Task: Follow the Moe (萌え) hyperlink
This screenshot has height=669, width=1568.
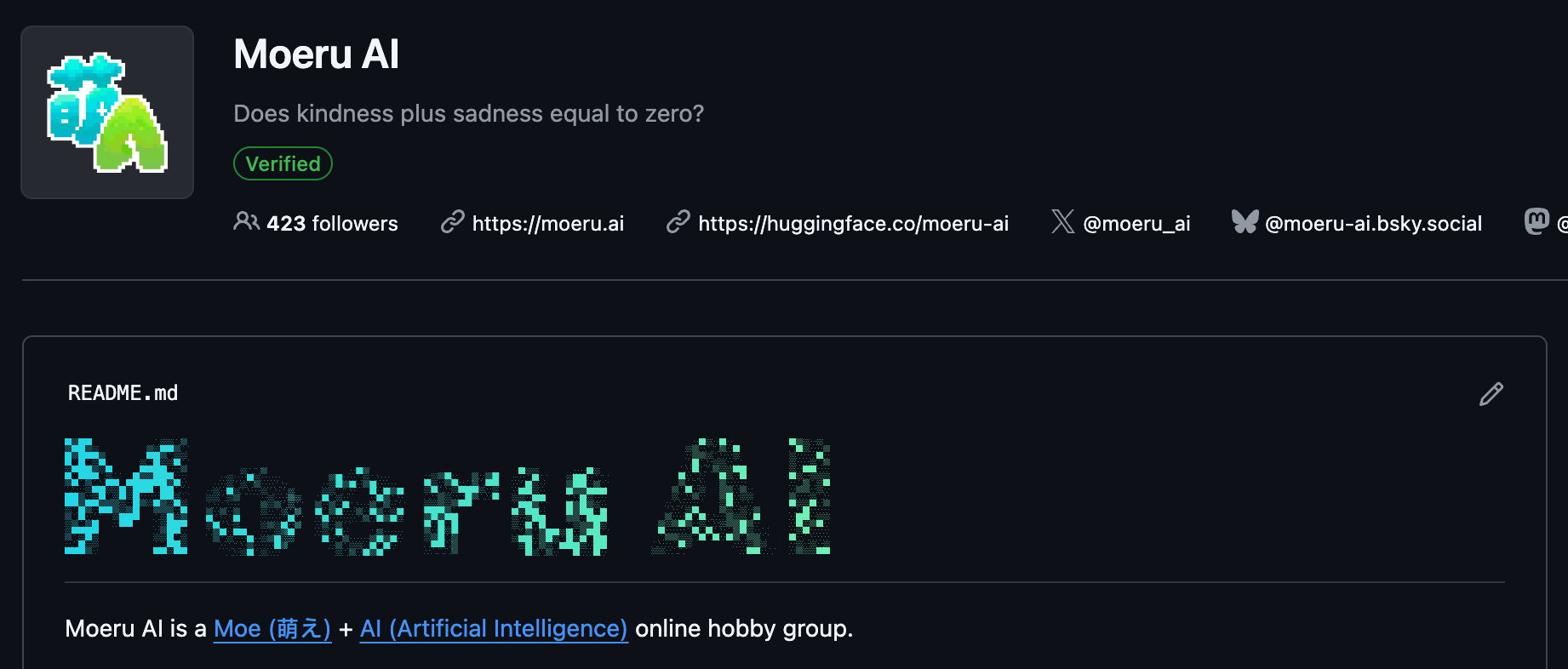Action: click(x=272, y=629)
